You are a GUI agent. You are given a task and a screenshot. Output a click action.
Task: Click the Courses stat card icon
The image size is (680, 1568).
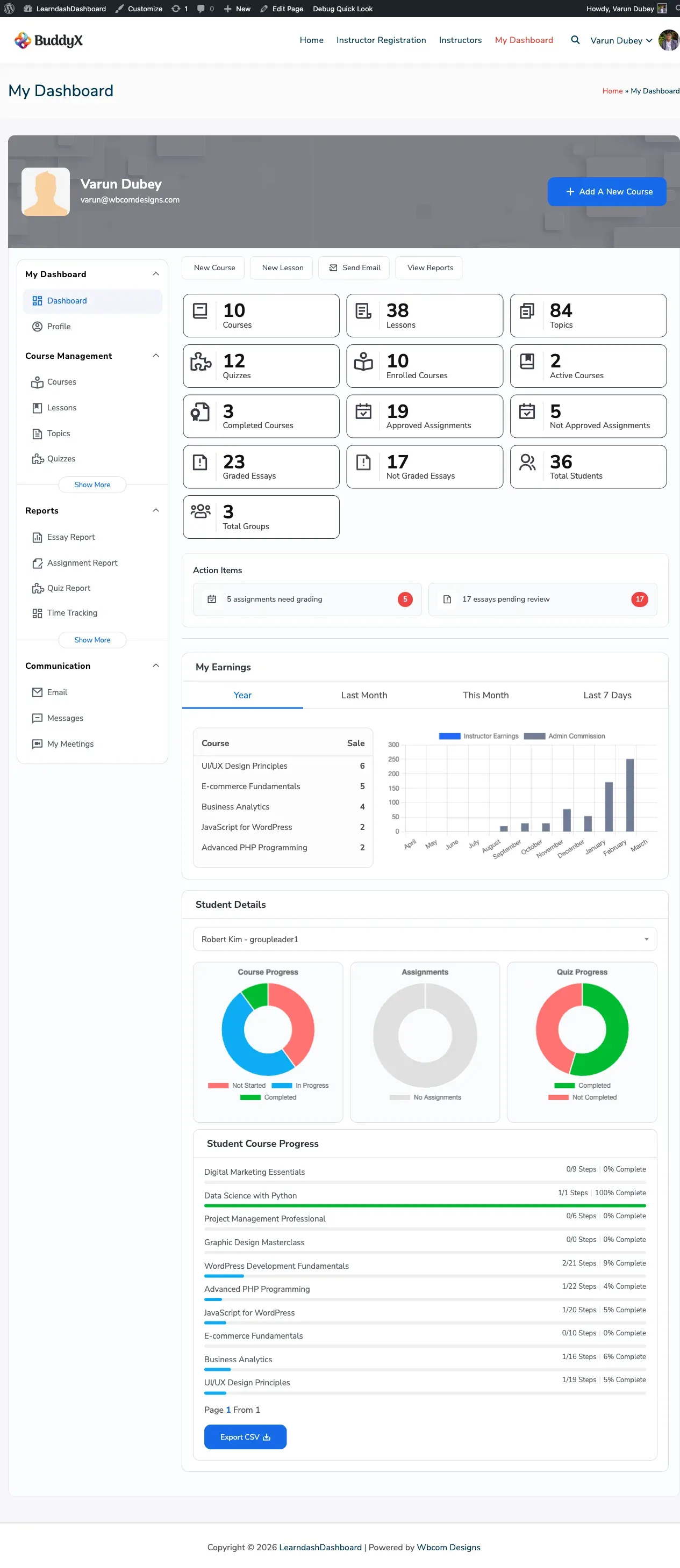coord(200,311)
